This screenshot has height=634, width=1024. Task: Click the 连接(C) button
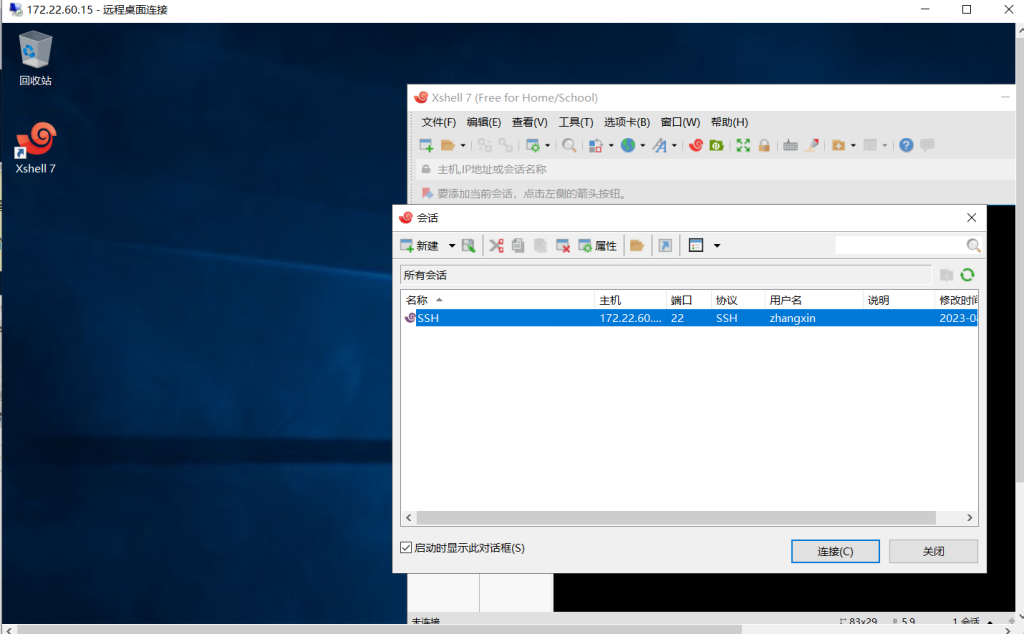coord(834,551)
